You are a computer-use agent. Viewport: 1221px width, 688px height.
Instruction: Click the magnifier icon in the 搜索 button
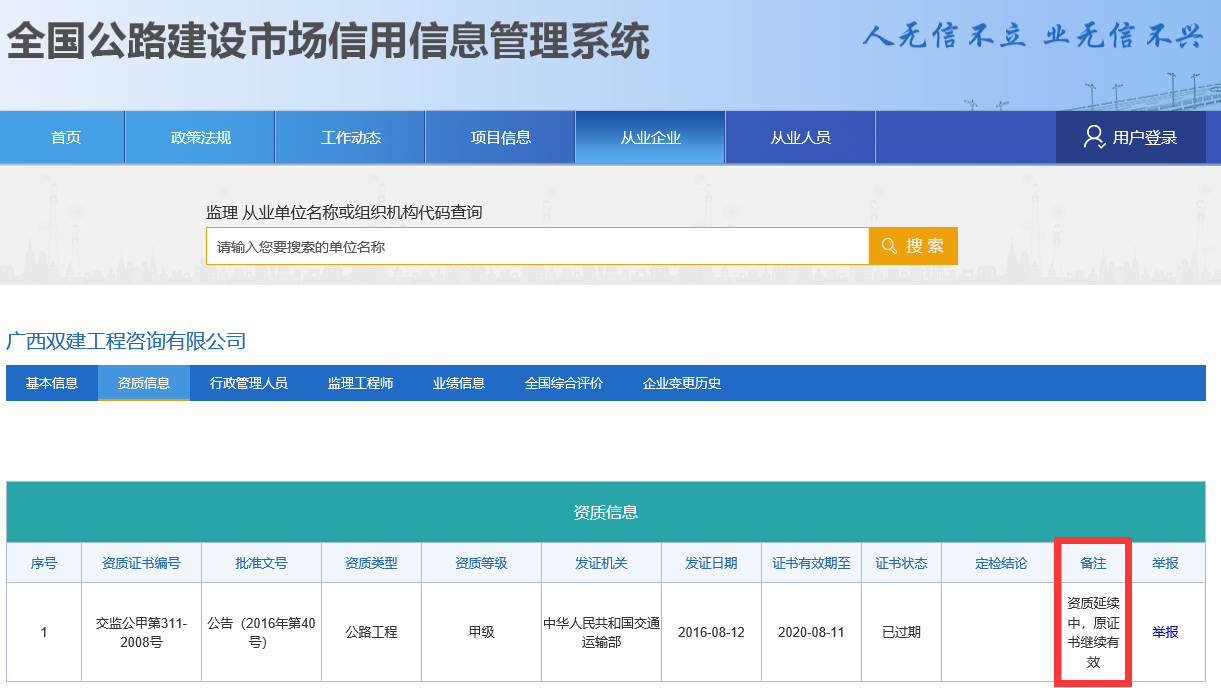click(x=889, y=246)
